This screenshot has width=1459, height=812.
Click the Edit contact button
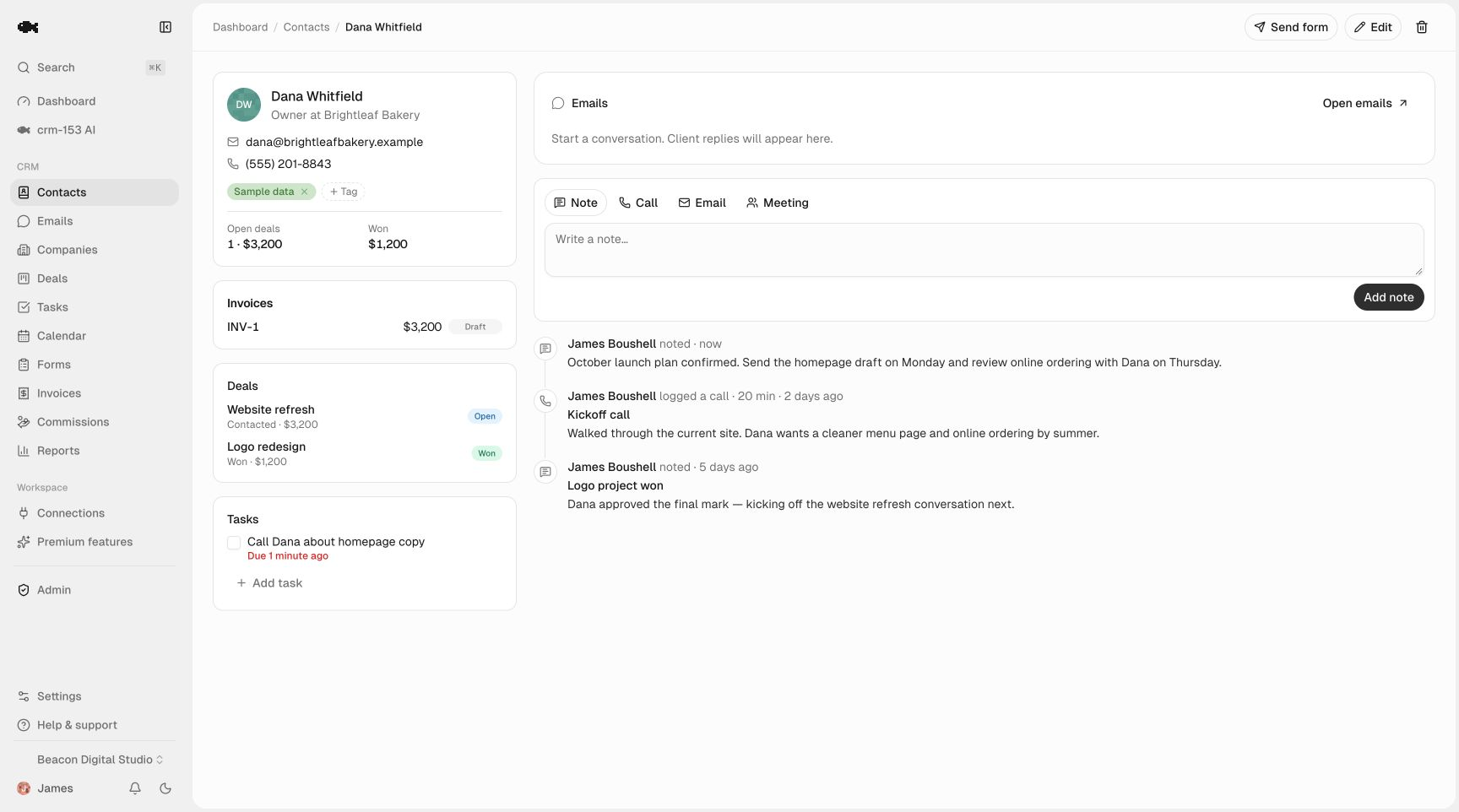click(x=1373, y=27)
